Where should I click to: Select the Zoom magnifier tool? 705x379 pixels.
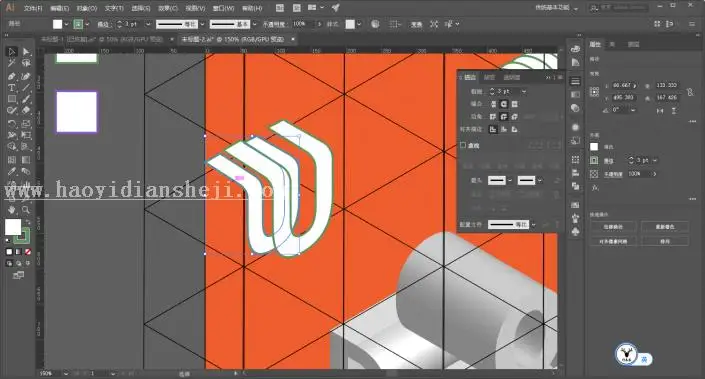(x=26, y=210)
